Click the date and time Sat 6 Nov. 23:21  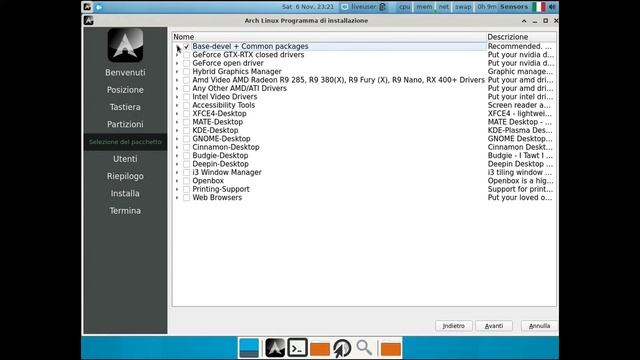[x=308, y=7]
